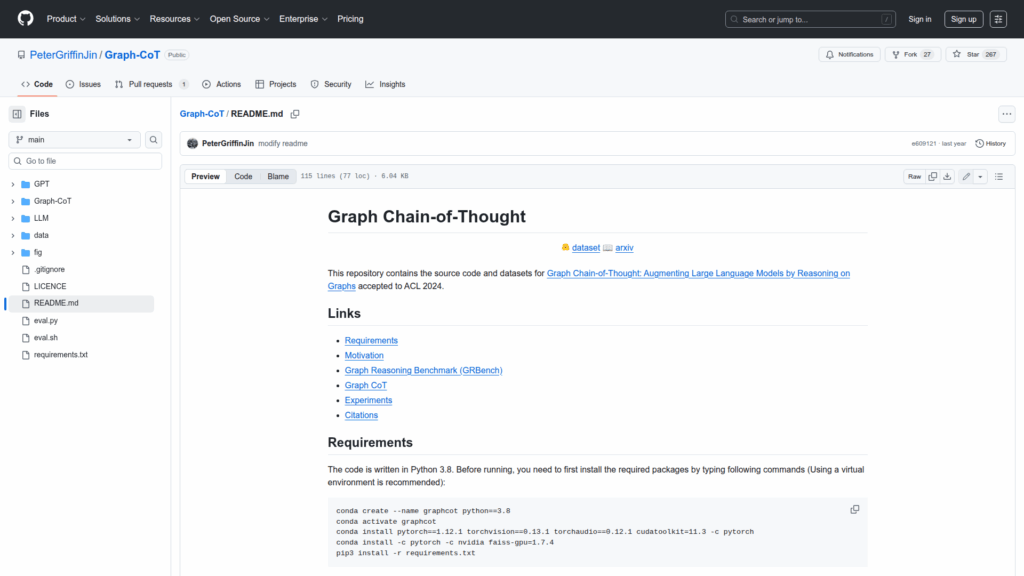Star the Graph-CoT repository
Viewport: 1024px width, 576px height.
click(966, 55)
